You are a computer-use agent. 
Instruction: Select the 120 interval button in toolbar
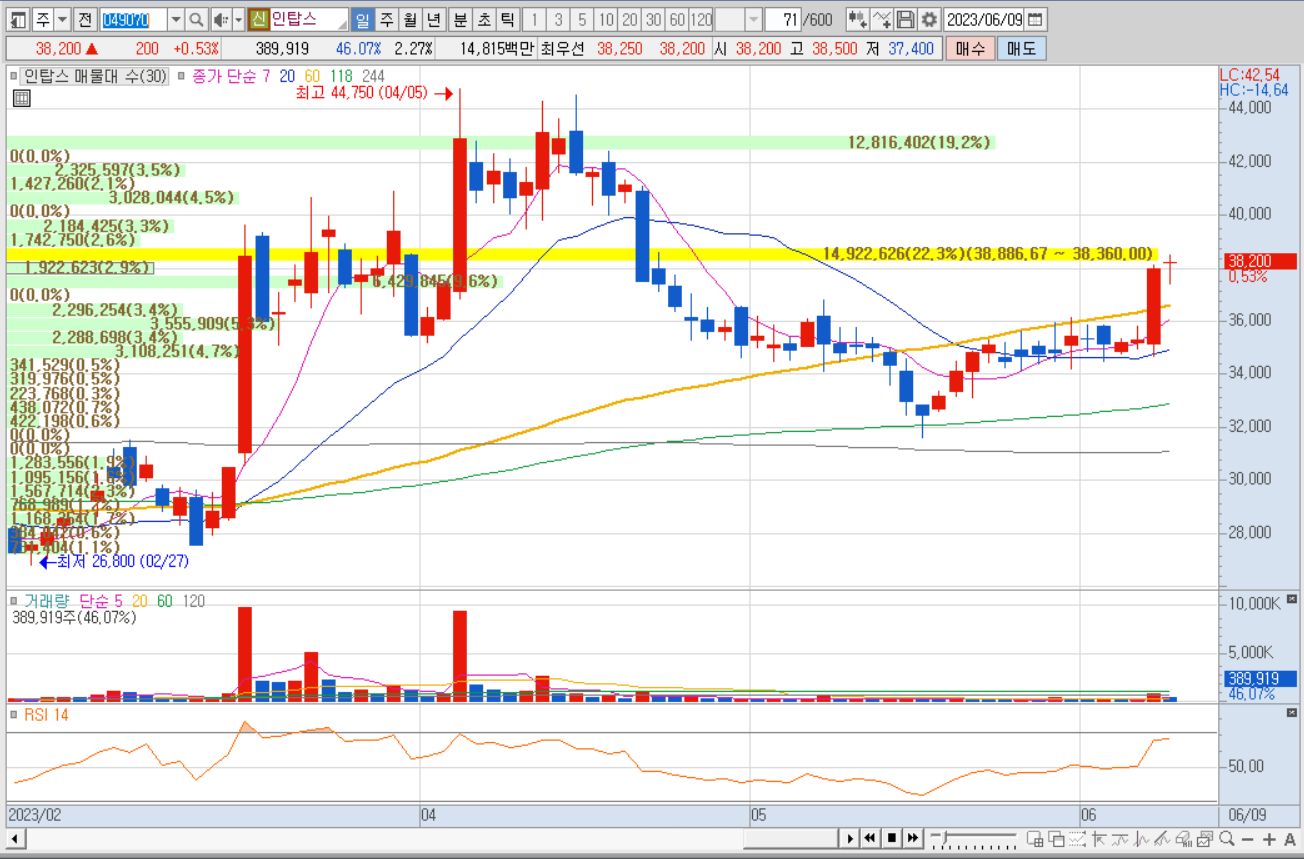point(701,19)
